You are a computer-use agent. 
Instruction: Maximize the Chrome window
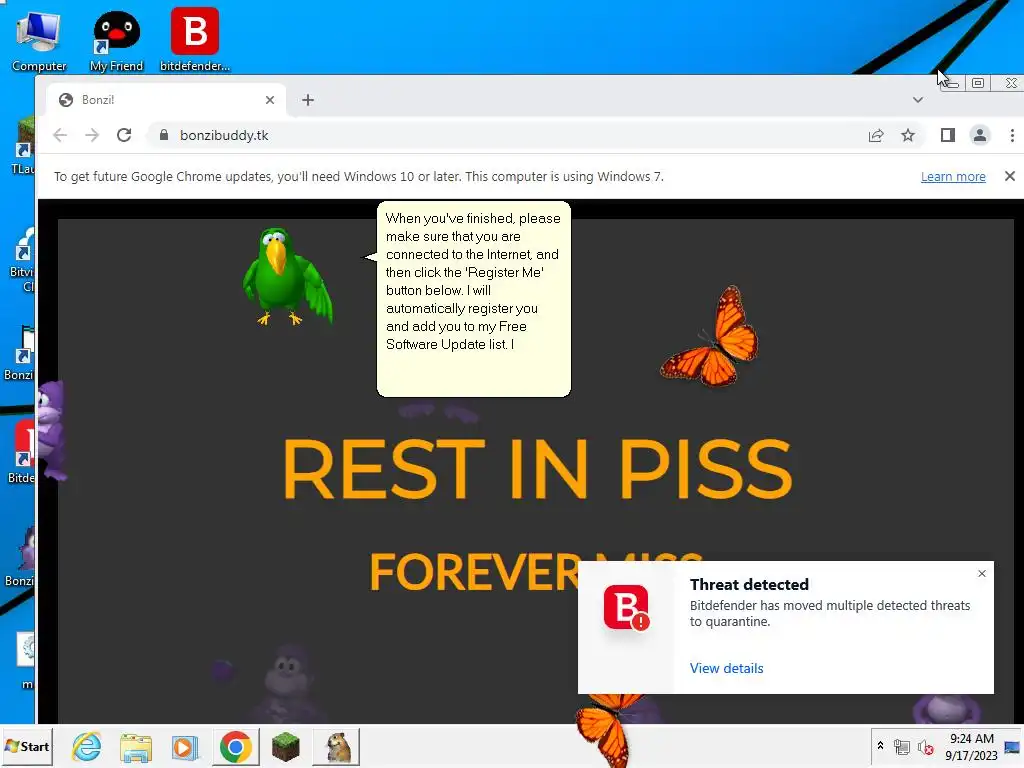[978, 83]
